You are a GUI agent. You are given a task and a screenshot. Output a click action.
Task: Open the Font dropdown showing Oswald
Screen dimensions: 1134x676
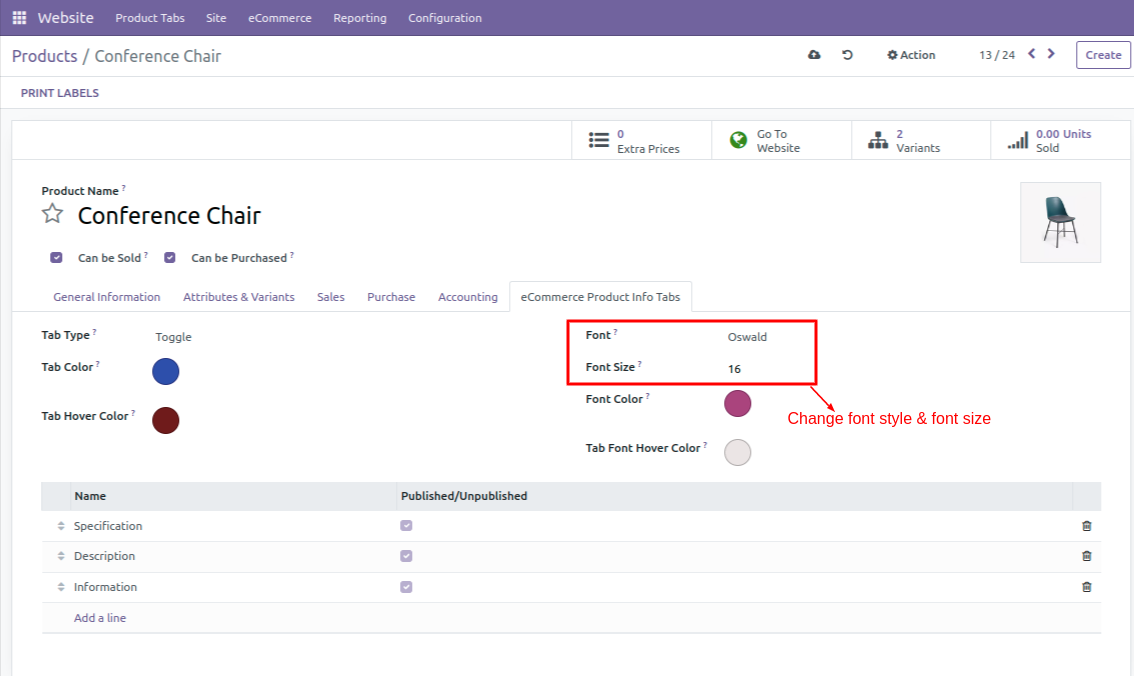[747, 337]
